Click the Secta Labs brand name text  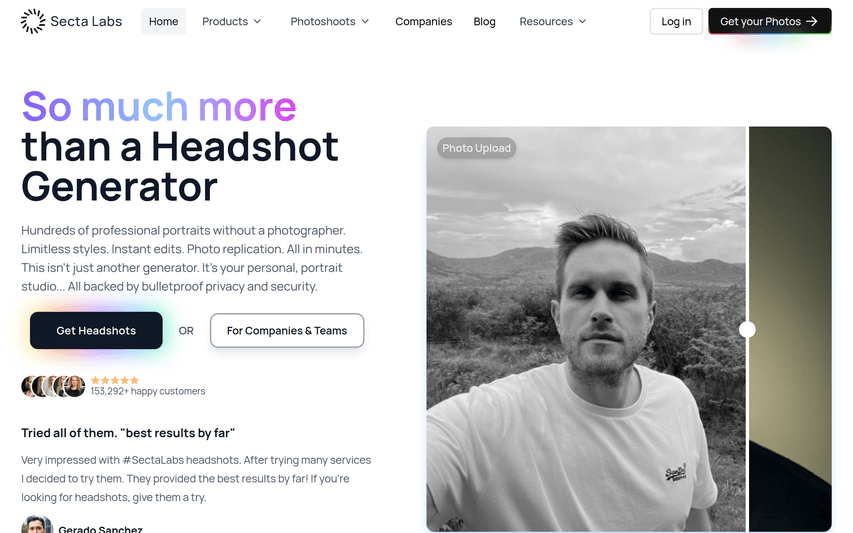coord(86,21)
